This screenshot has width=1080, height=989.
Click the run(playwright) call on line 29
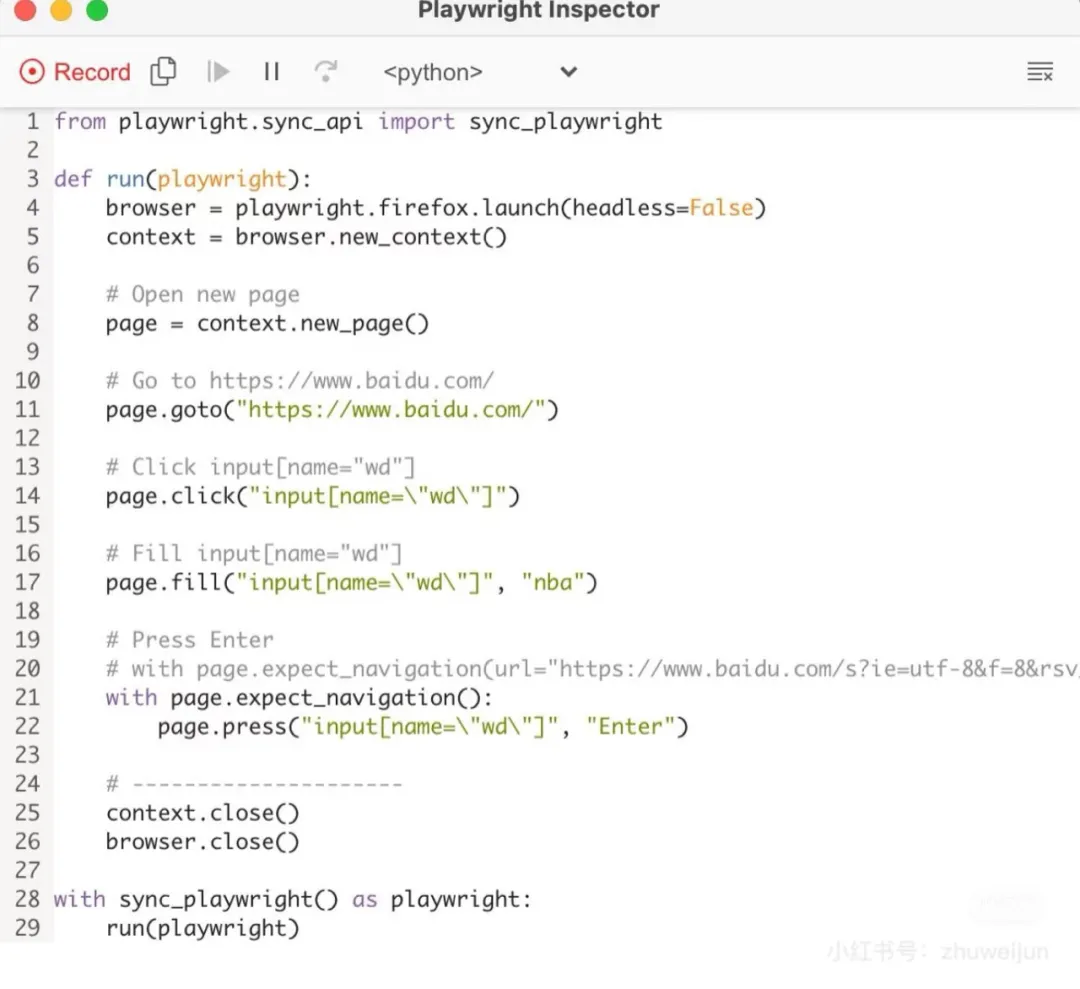tap(202, 928)
